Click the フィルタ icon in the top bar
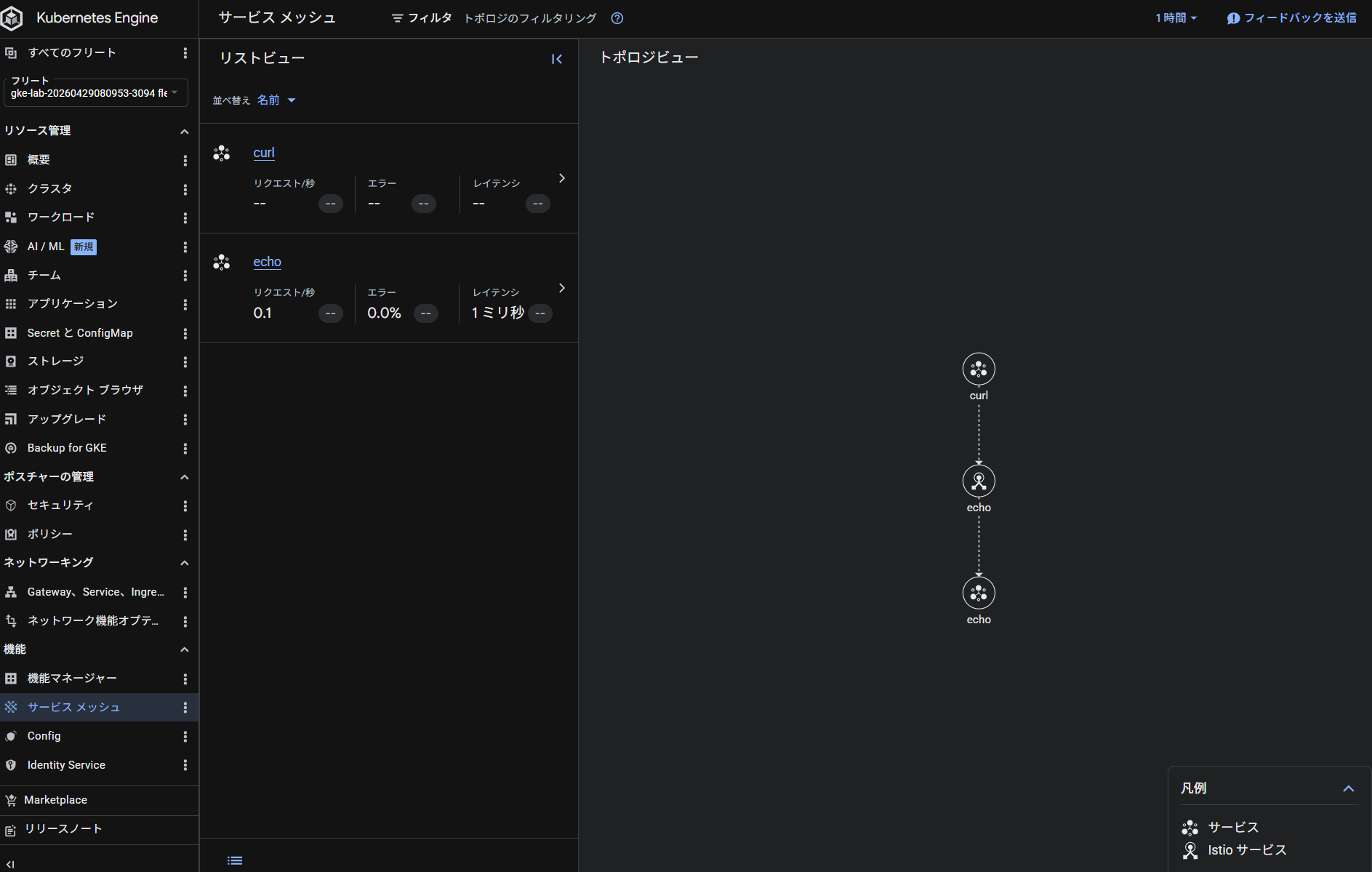This screenshot has width=1372, height=872. [397, 18]
